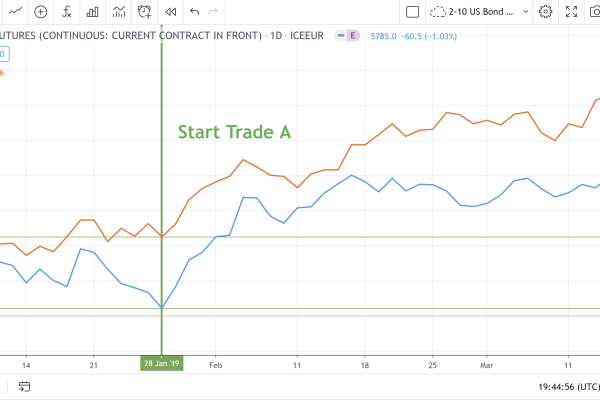This screenshot has height=400, width=600.
Task: Select the Start Trade A text label
Action: coord(234,132)
